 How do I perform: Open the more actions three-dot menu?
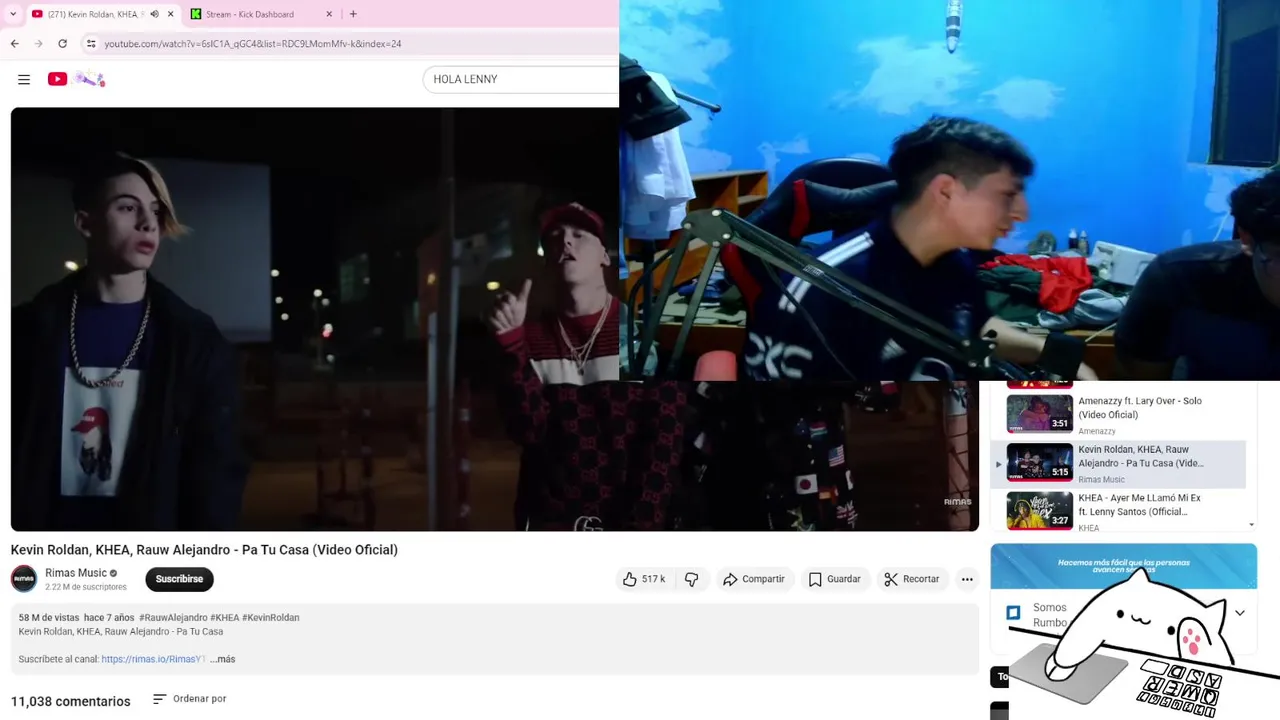[967, 579]
